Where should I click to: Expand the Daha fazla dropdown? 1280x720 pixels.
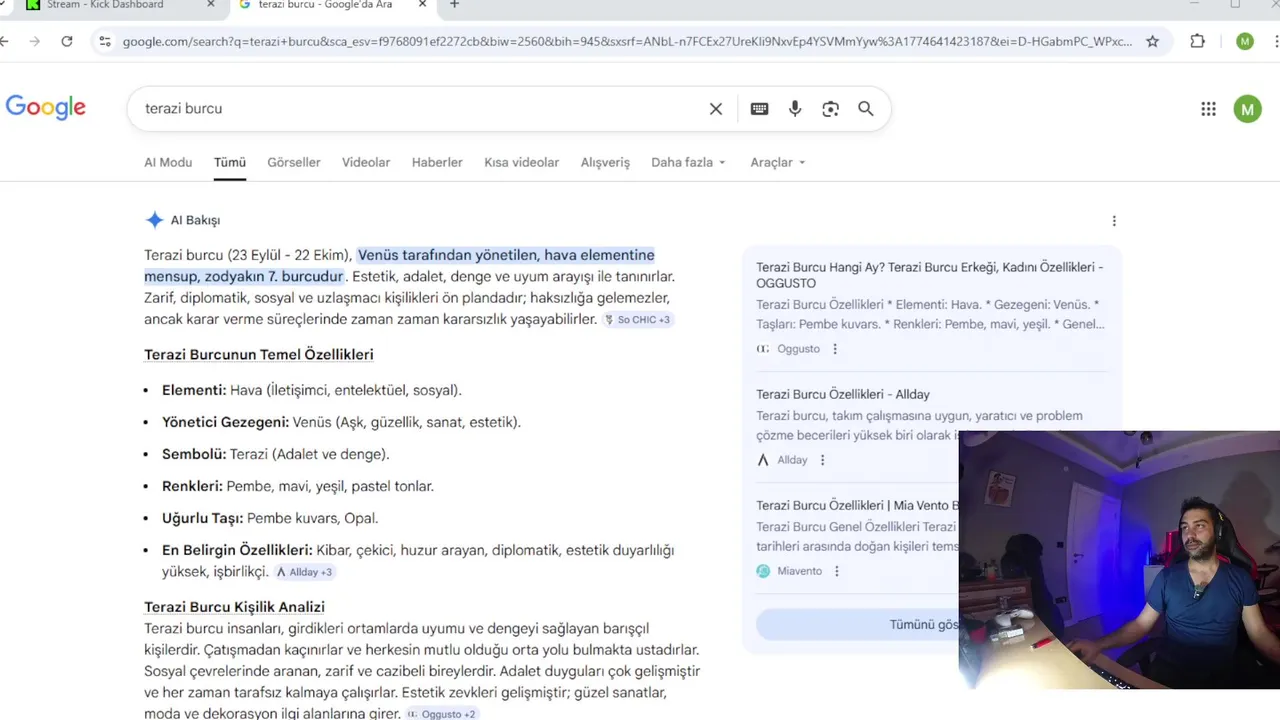(x=688, y=162)
